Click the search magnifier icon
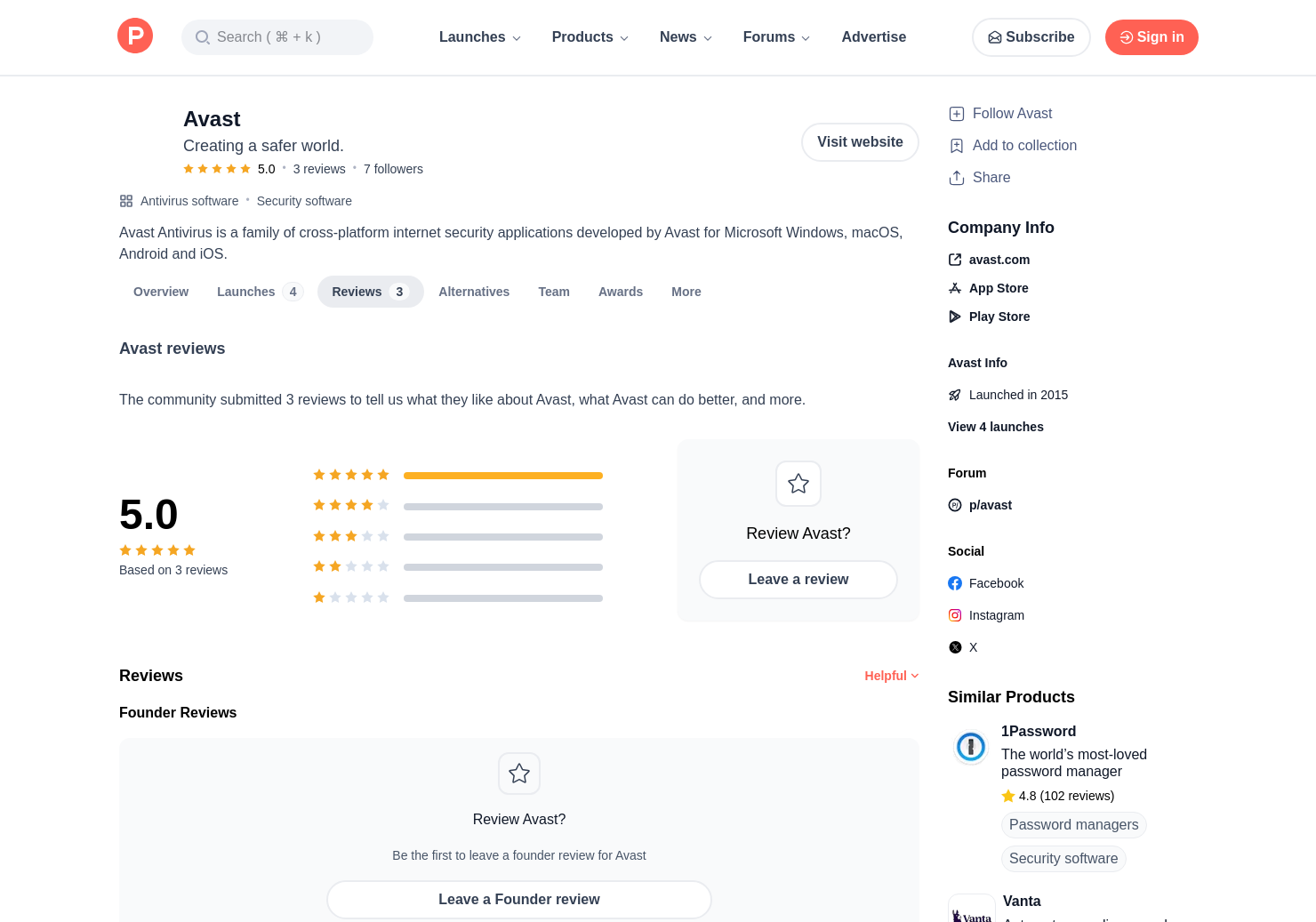Viewport: 1316px width, 922px height. [x=203, y=37]
